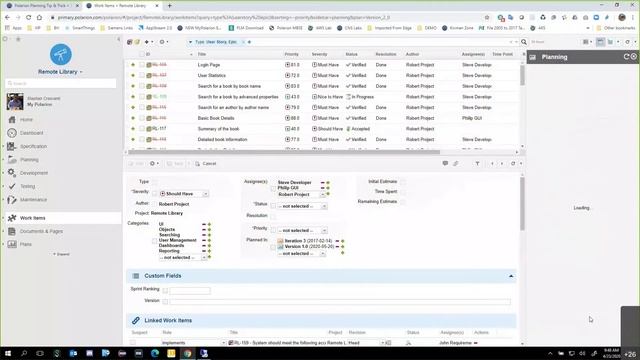Tick checkbox for Basic Book Details row
Image resolution: width=640 pixels, height=360 pixels.
coord(142,118)
